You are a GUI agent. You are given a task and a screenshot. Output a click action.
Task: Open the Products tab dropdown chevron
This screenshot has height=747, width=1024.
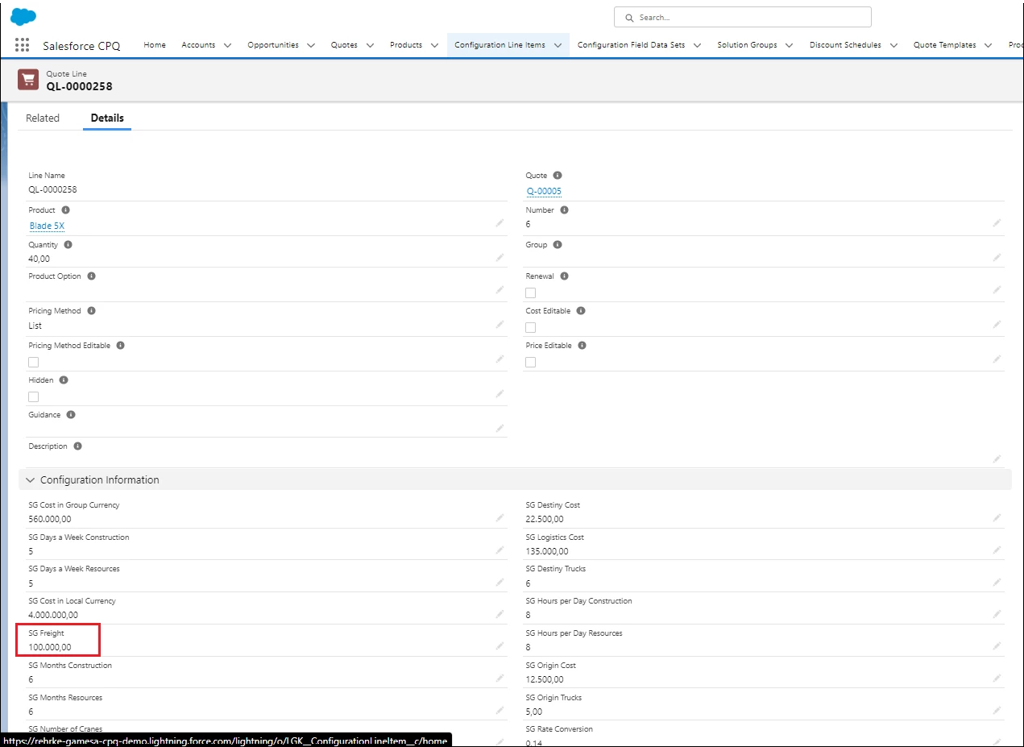tap(434, 46)
